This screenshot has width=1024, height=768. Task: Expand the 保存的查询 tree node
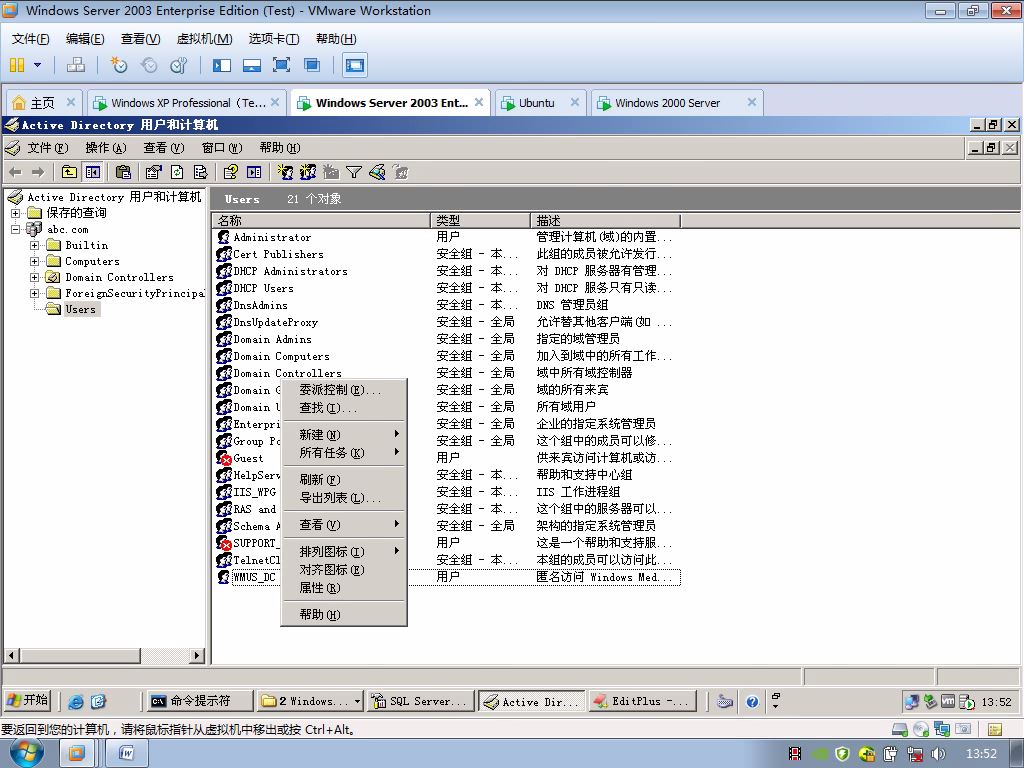(x=16, y=213)
